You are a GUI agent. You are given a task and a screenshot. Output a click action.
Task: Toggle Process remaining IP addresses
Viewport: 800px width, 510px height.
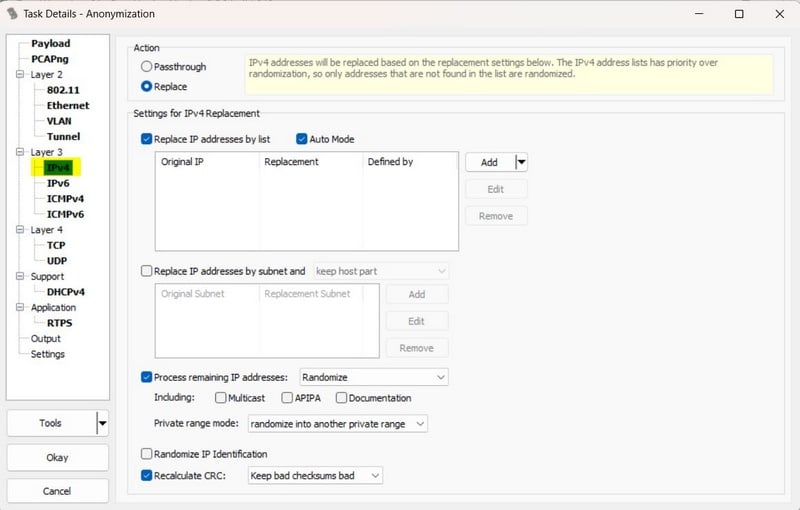click(x=146, y=377)
